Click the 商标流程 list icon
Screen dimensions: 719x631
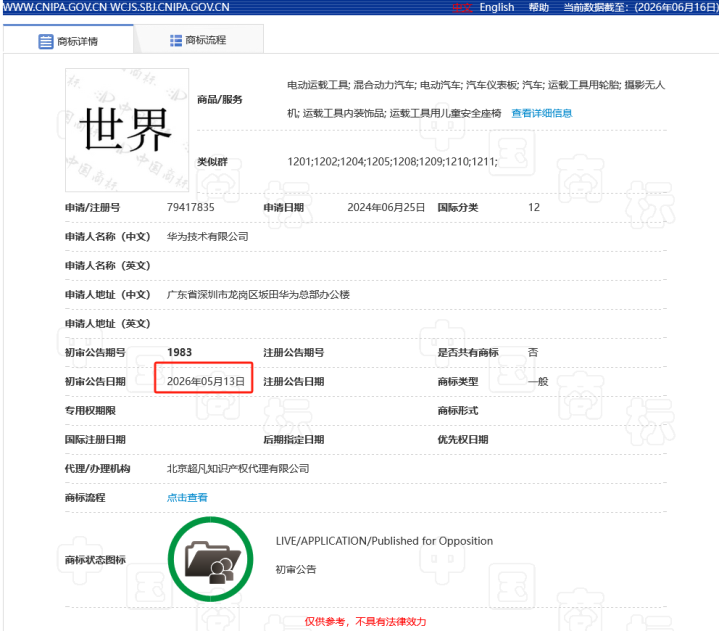pyautogui.click(x=176, y=40)
